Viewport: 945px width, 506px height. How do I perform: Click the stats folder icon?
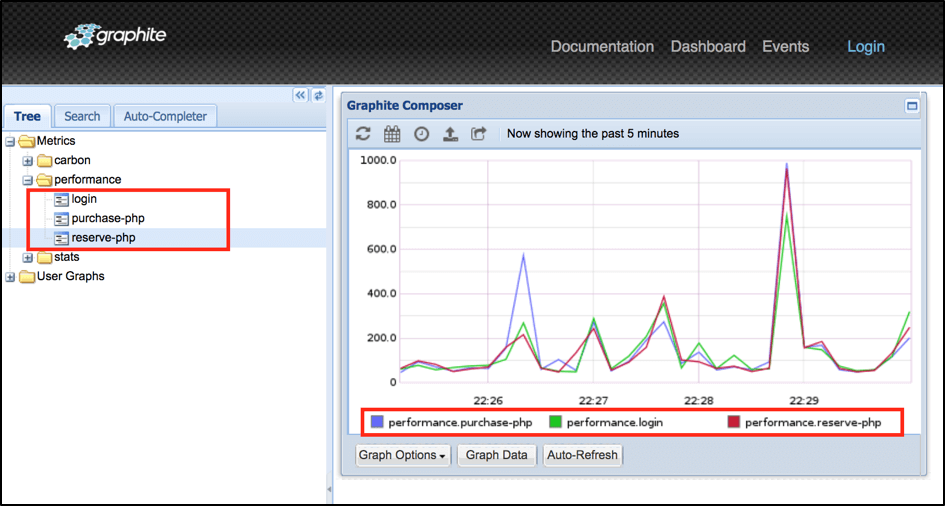44,257
